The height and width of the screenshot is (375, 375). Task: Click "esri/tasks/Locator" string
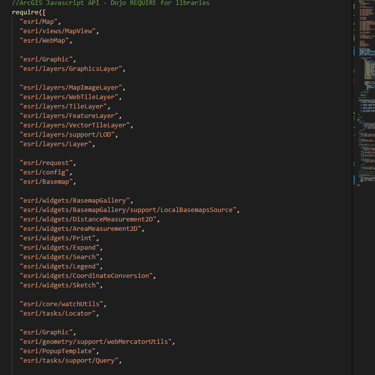[58, 313]
